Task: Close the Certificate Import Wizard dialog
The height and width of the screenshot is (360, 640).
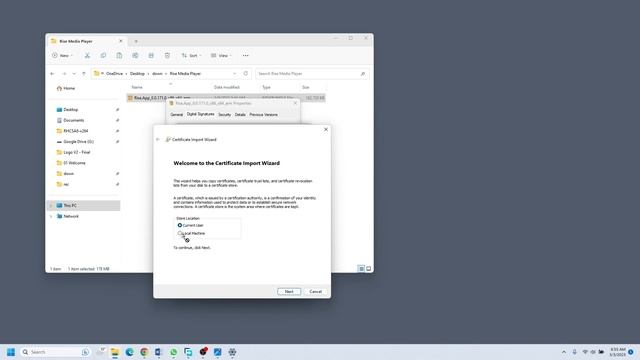Action: point(326,129)
